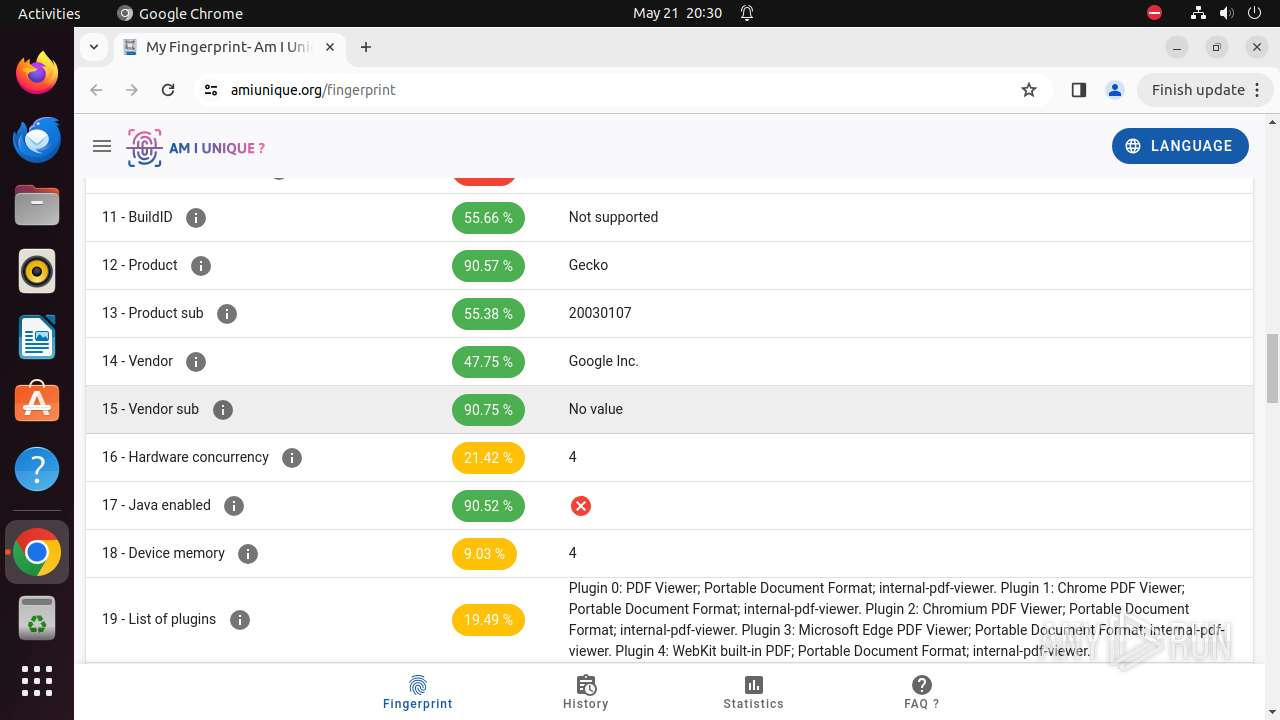Open the Fingerprint bottom tab
This screenshot has height=720, width=1280.
click(x=418, y=692)
